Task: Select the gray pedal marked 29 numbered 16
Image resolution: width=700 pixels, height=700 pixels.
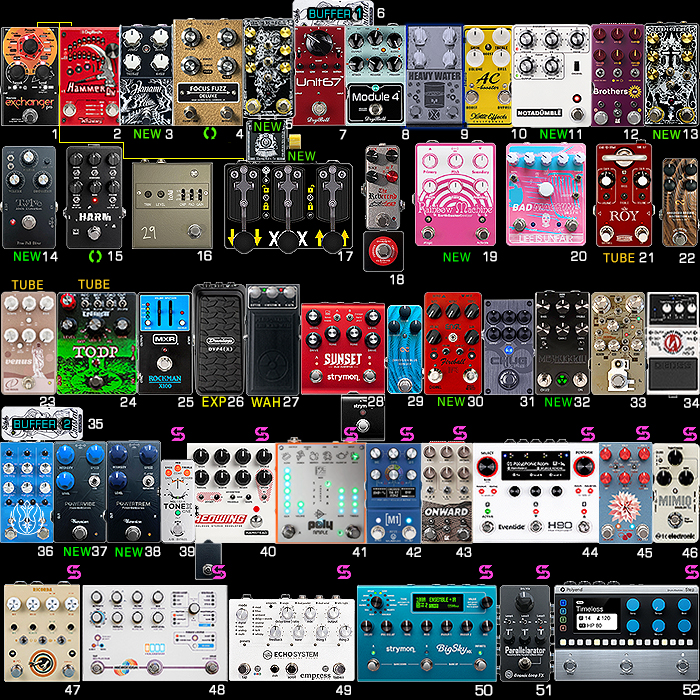Action: pos(172,205)
